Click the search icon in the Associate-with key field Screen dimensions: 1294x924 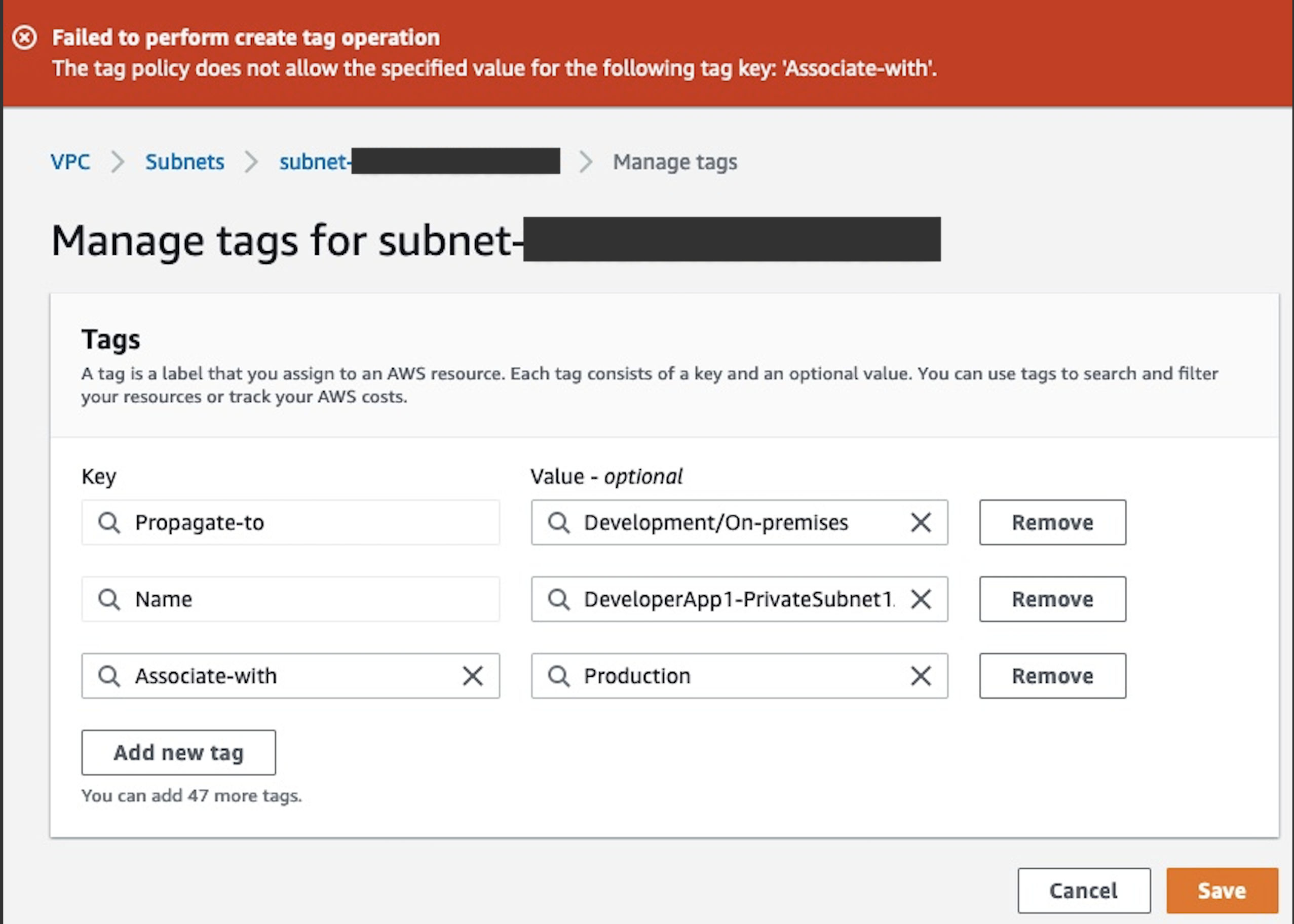click(x=109, y=676)
